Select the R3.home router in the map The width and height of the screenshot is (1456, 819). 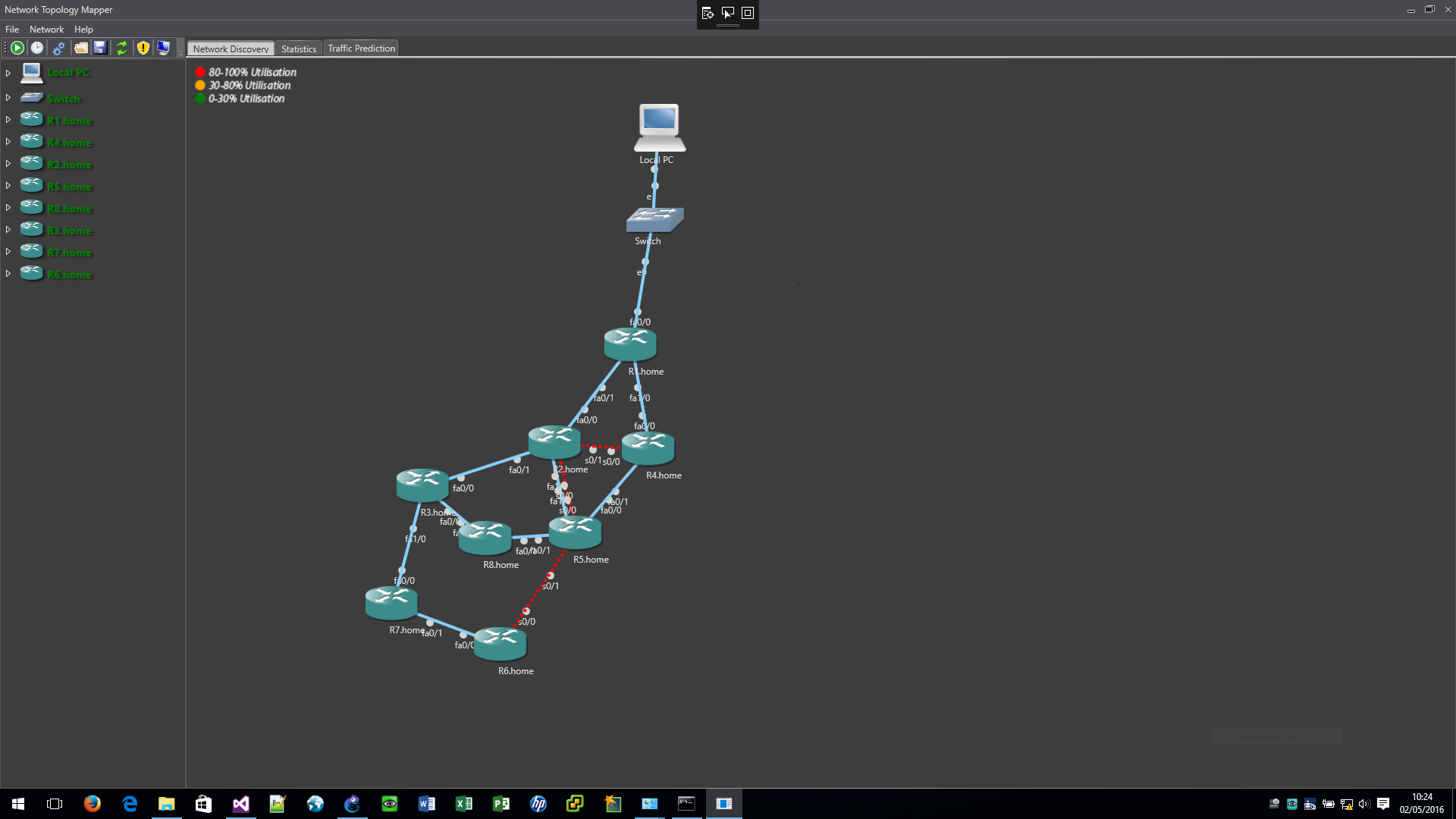[x=422, y=485]
